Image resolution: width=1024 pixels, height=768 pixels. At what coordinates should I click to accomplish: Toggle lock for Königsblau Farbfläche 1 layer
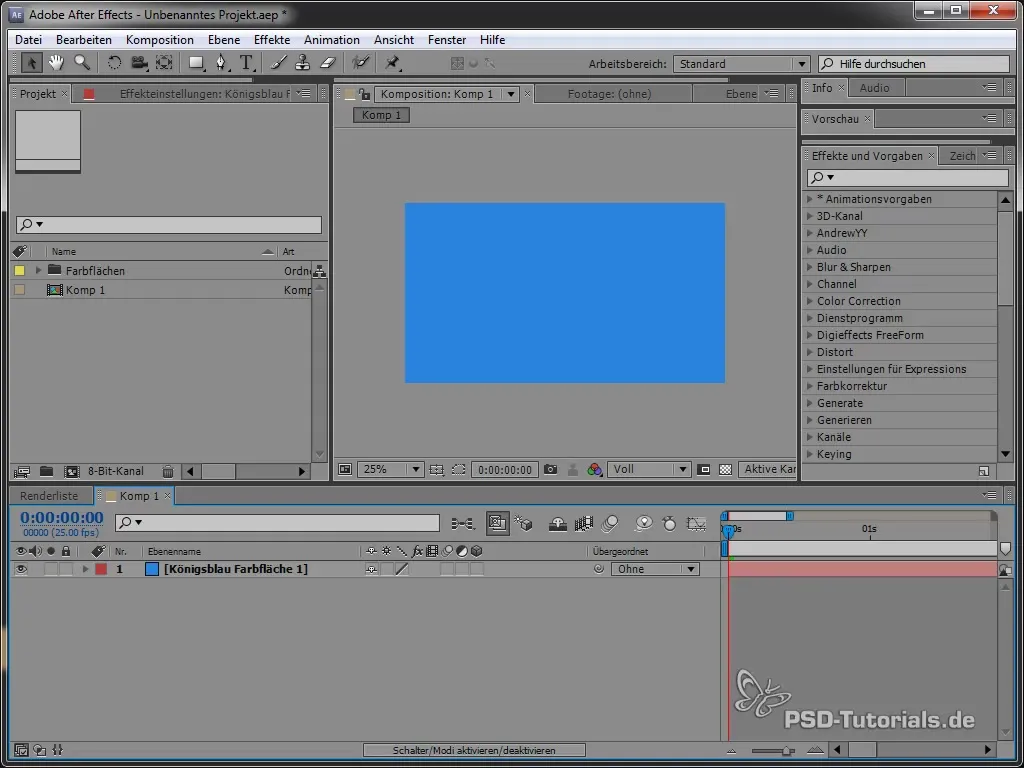pyautogui.click(x=66, y=569)
